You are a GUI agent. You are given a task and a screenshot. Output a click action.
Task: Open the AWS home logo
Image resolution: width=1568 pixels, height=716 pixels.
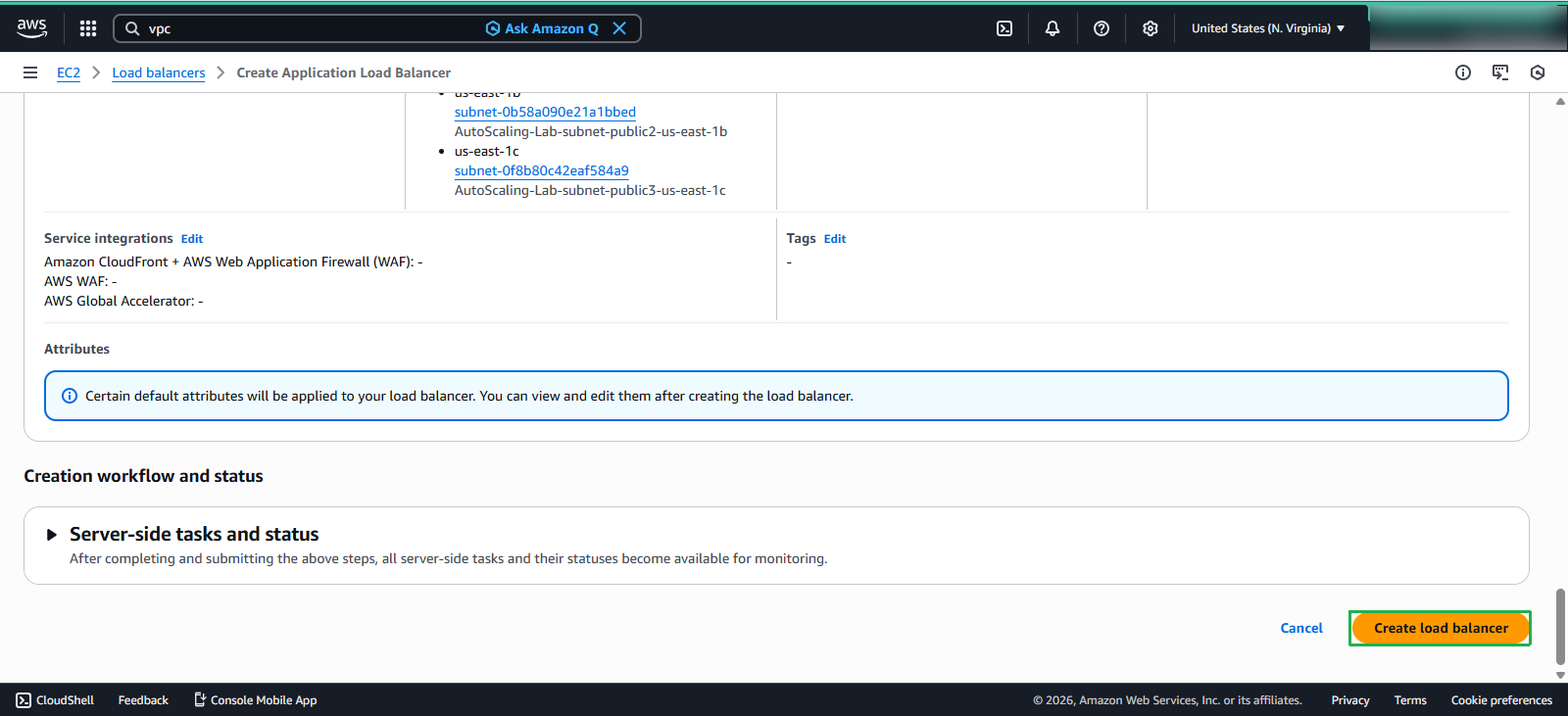click(x=31, y=28)
